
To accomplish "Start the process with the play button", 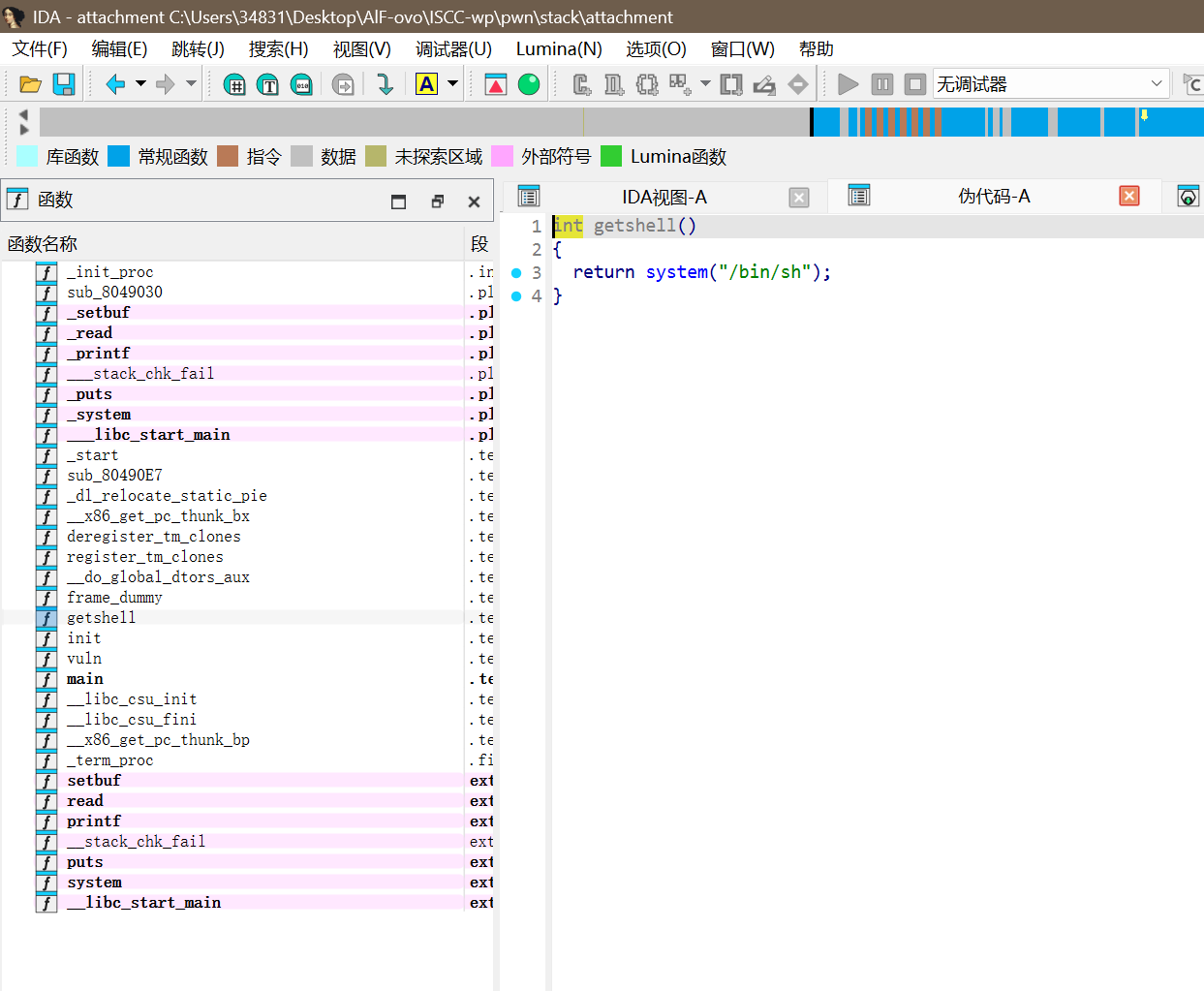I will coord(849,84).
